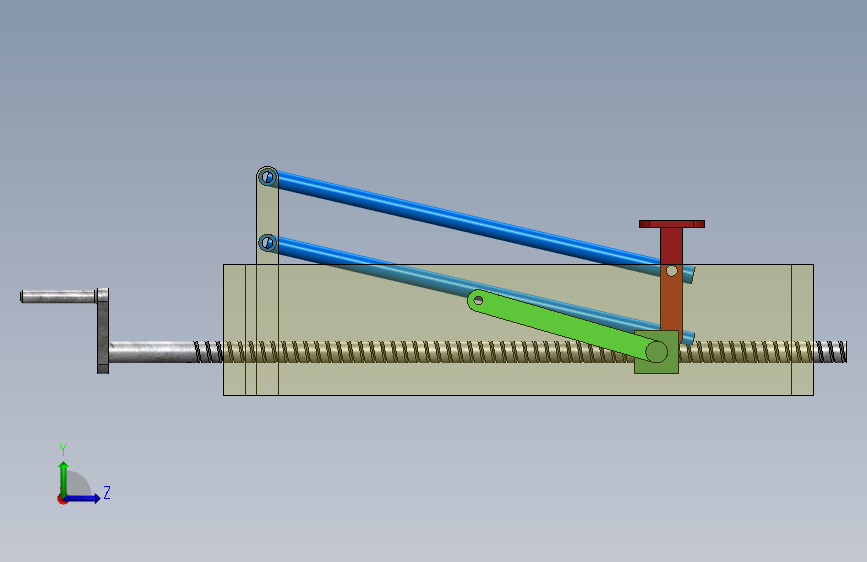Select the green nut block on screw
867x562 pixels.
tap(656, 352)
